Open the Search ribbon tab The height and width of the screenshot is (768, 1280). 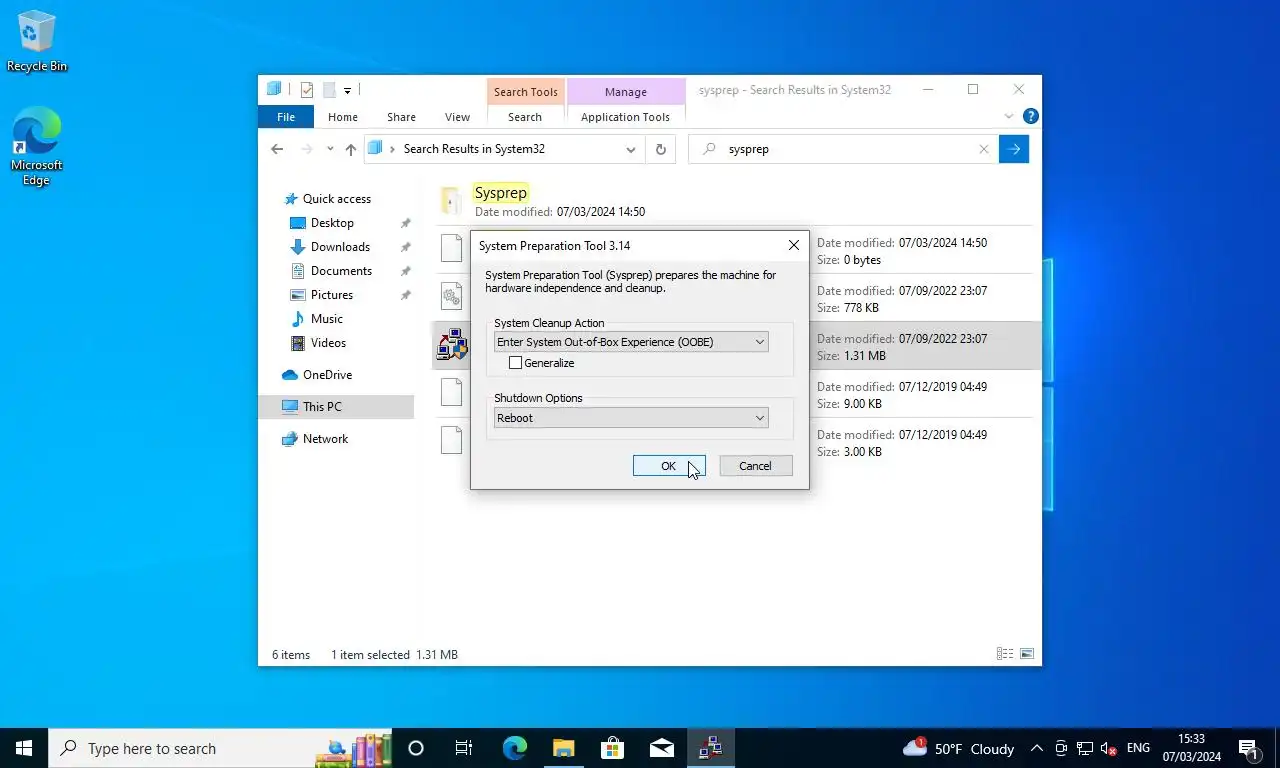pos(525,117)
